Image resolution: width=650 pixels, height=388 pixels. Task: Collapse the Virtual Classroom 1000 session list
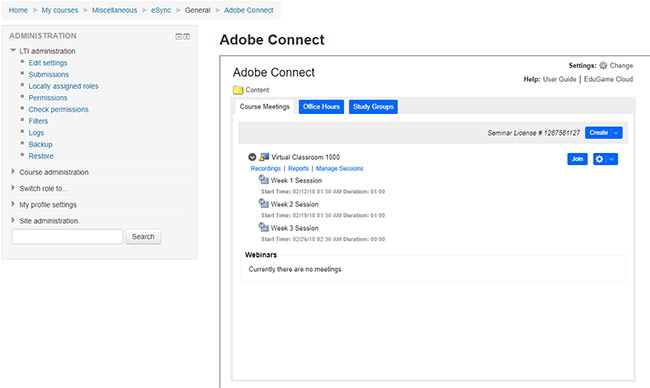click(x=252, y=157)
